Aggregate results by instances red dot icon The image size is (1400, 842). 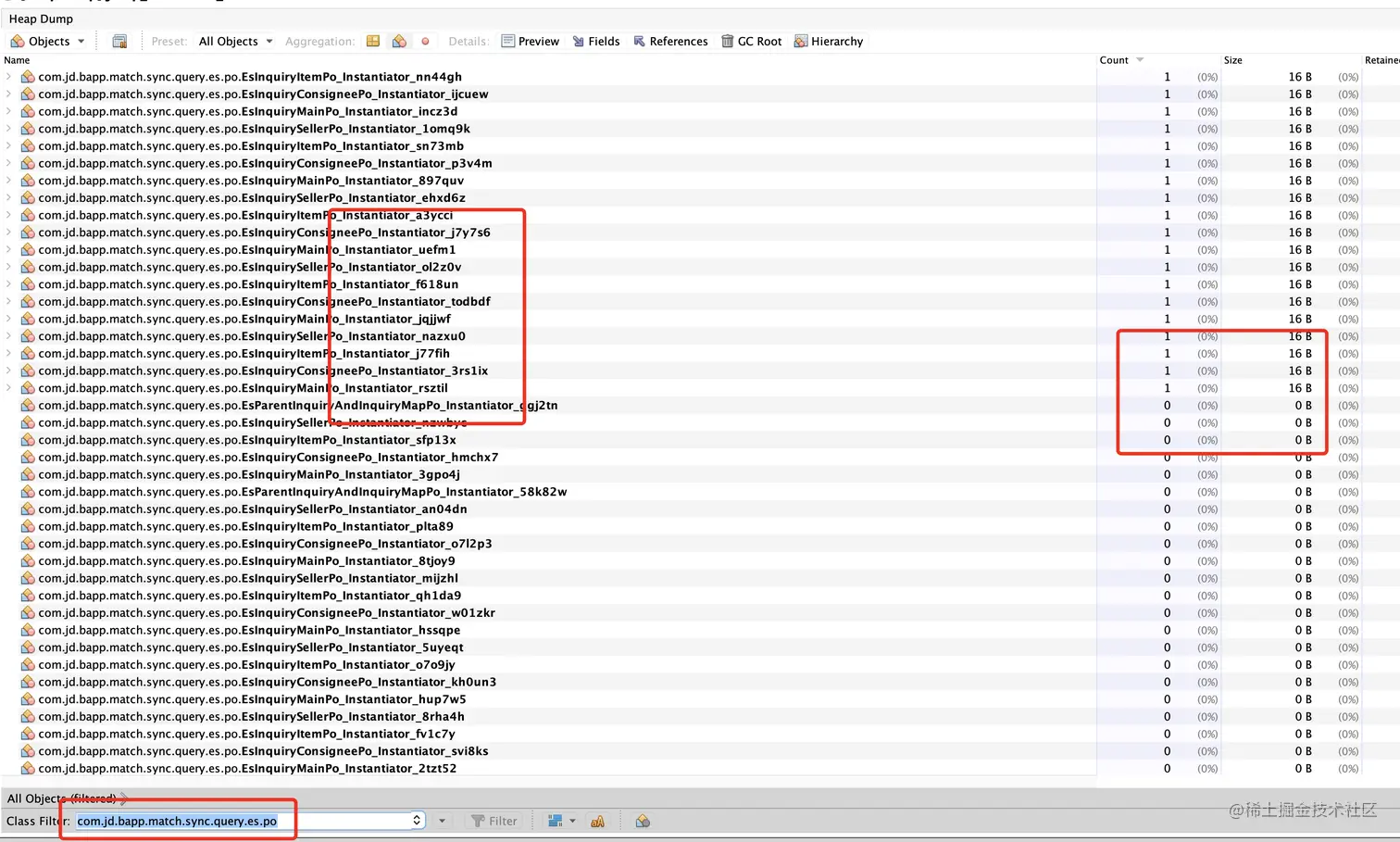tap(425, 41)
